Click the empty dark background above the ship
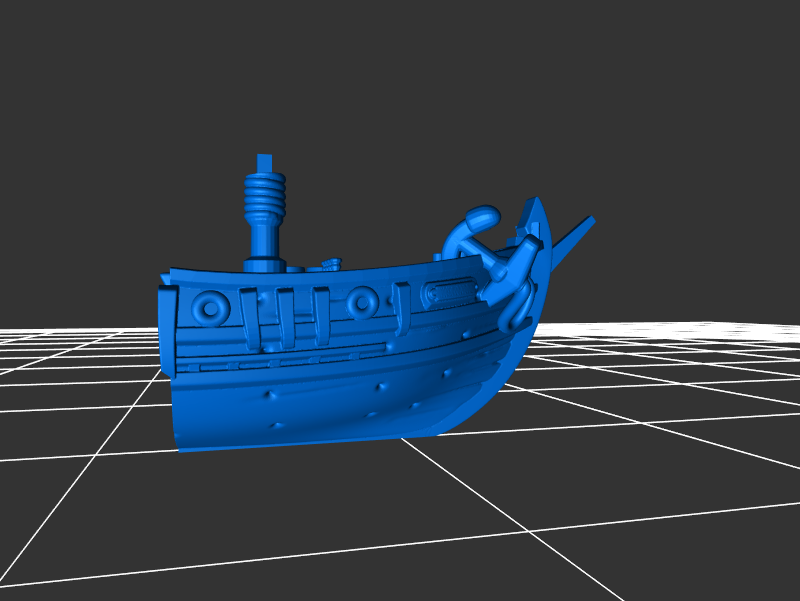800x601 pixels. [400, 80]
